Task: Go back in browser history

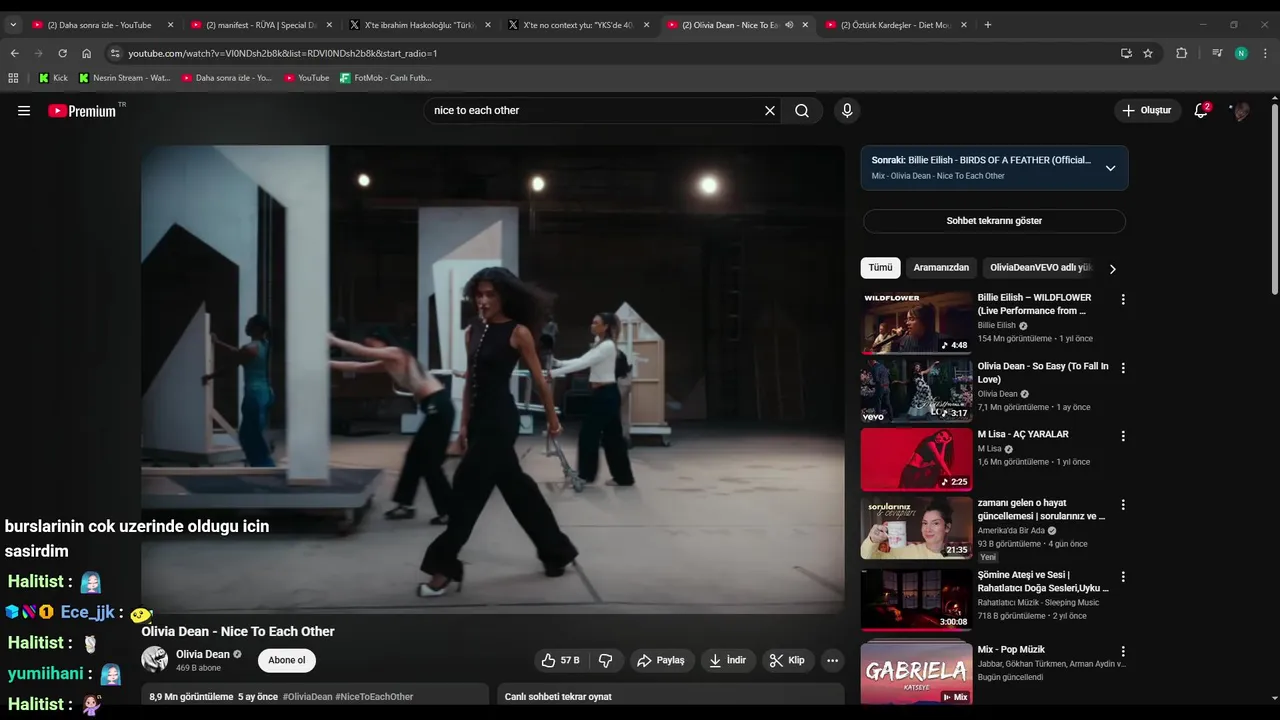Action: pyautogui.click(x=14, y=53)
